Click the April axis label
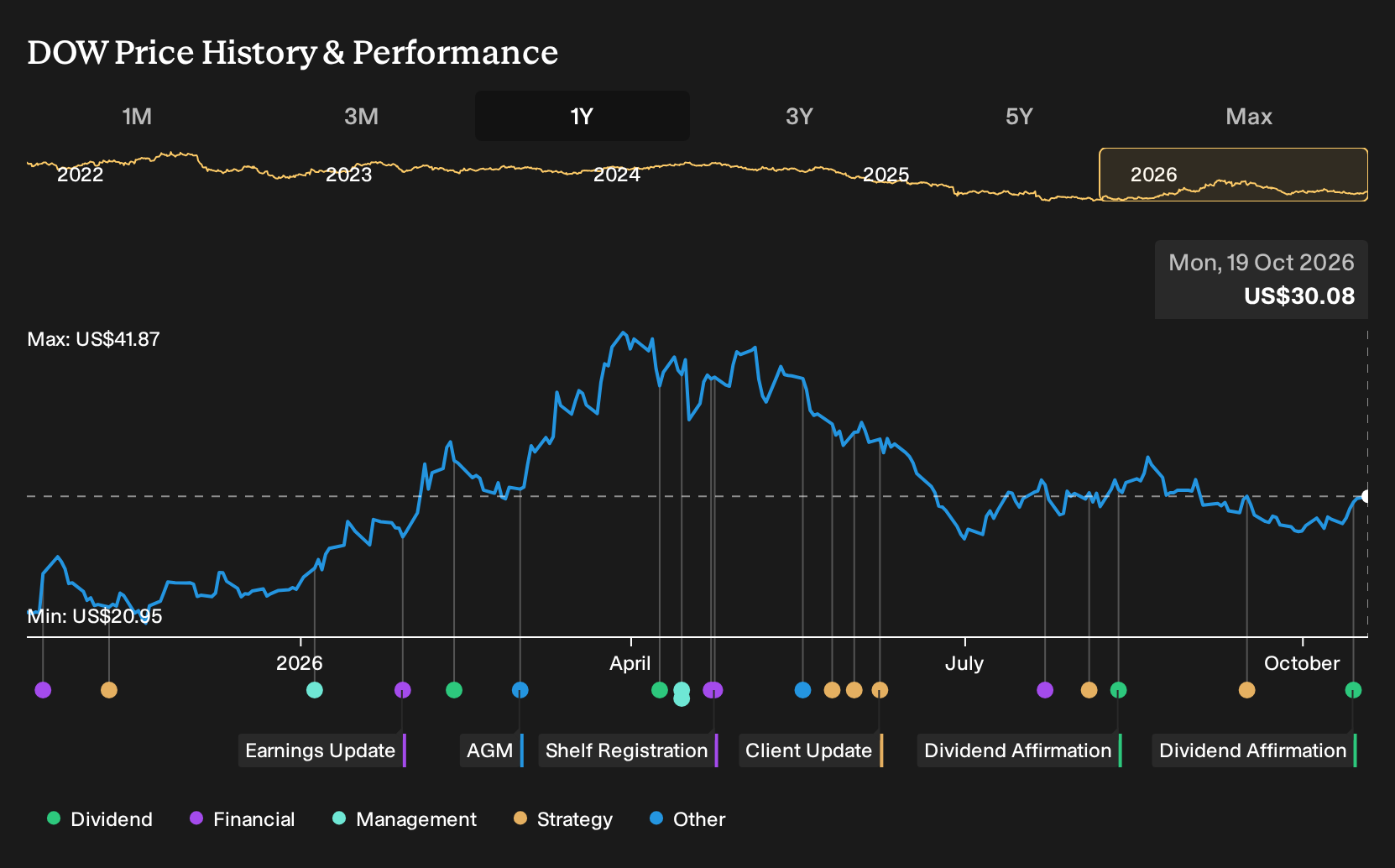Viewport: 1395px width, 868px height. coord(630,663)
